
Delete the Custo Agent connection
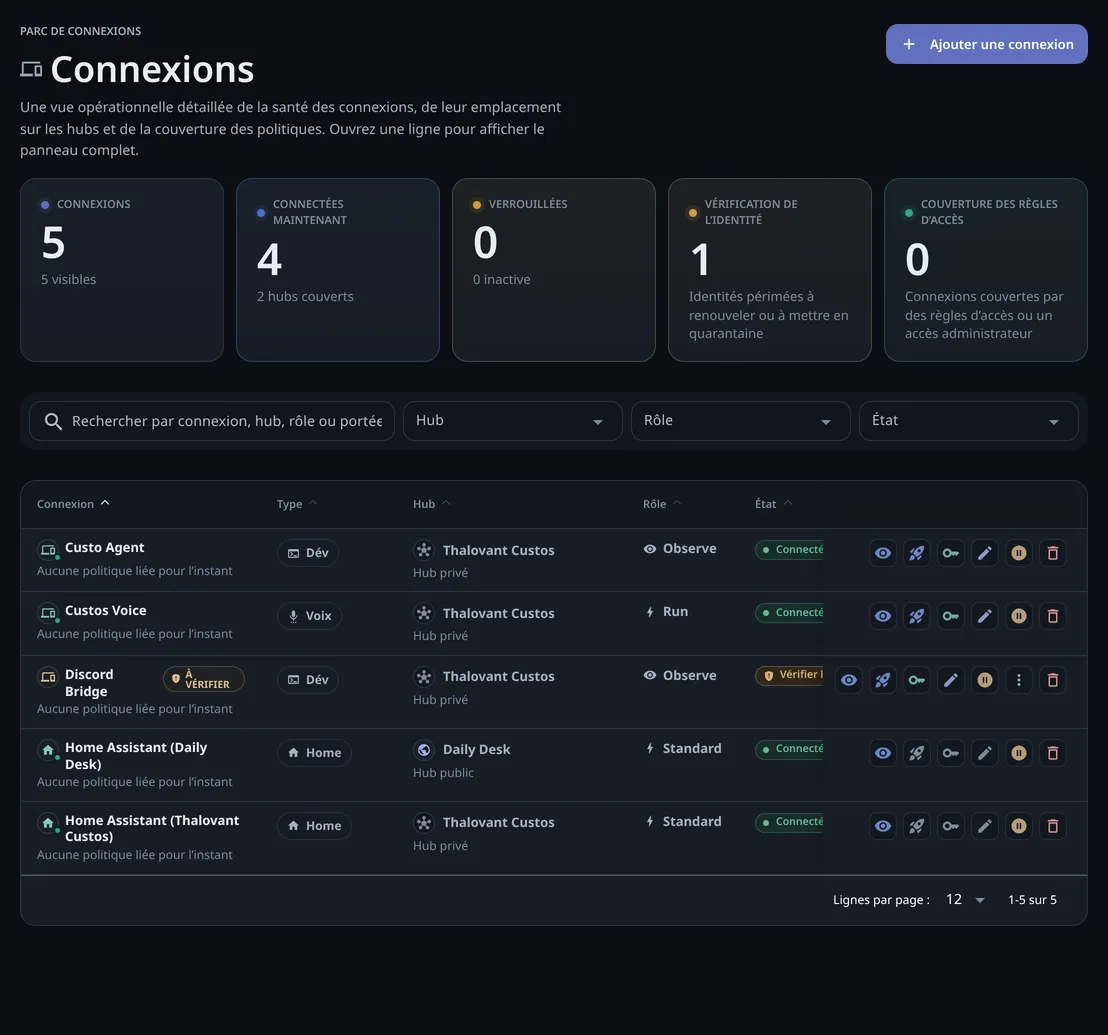click(x=1052, y=553)
